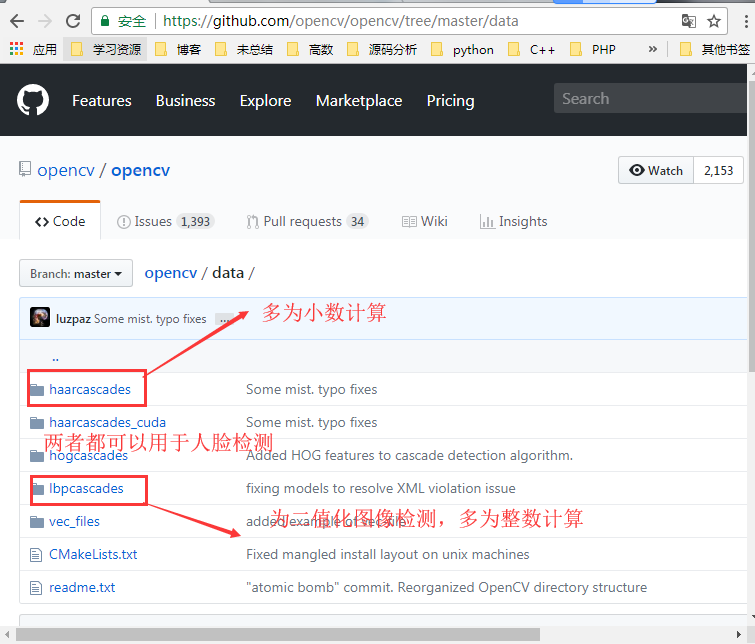Click the 2,153 watchers count
Viewport: 755px width, 644px height.
tap(718, 170)
